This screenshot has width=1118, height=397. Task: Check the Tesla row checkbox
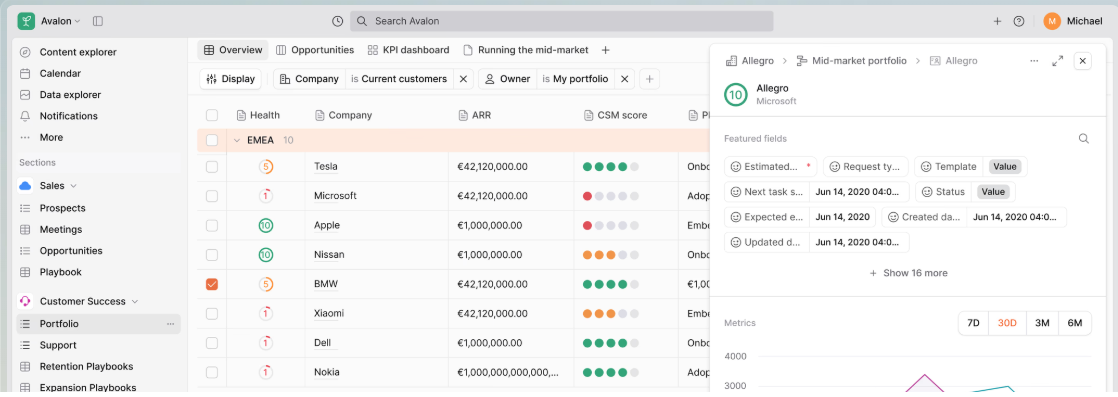coord(212,167)
